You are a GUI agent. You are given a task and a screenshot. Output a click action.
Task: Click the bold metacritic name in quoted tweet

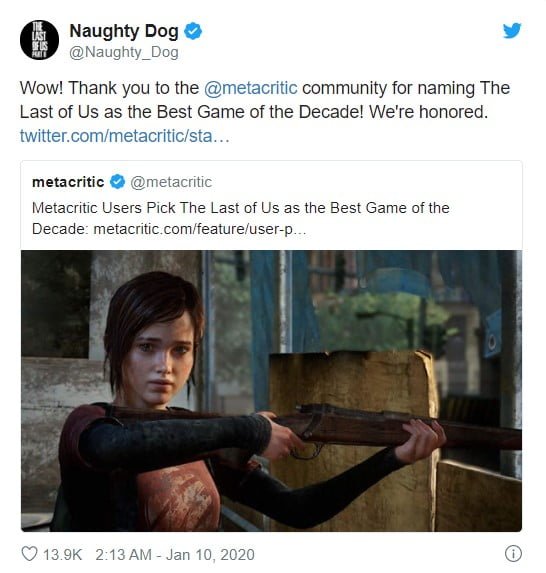point(68,182)
